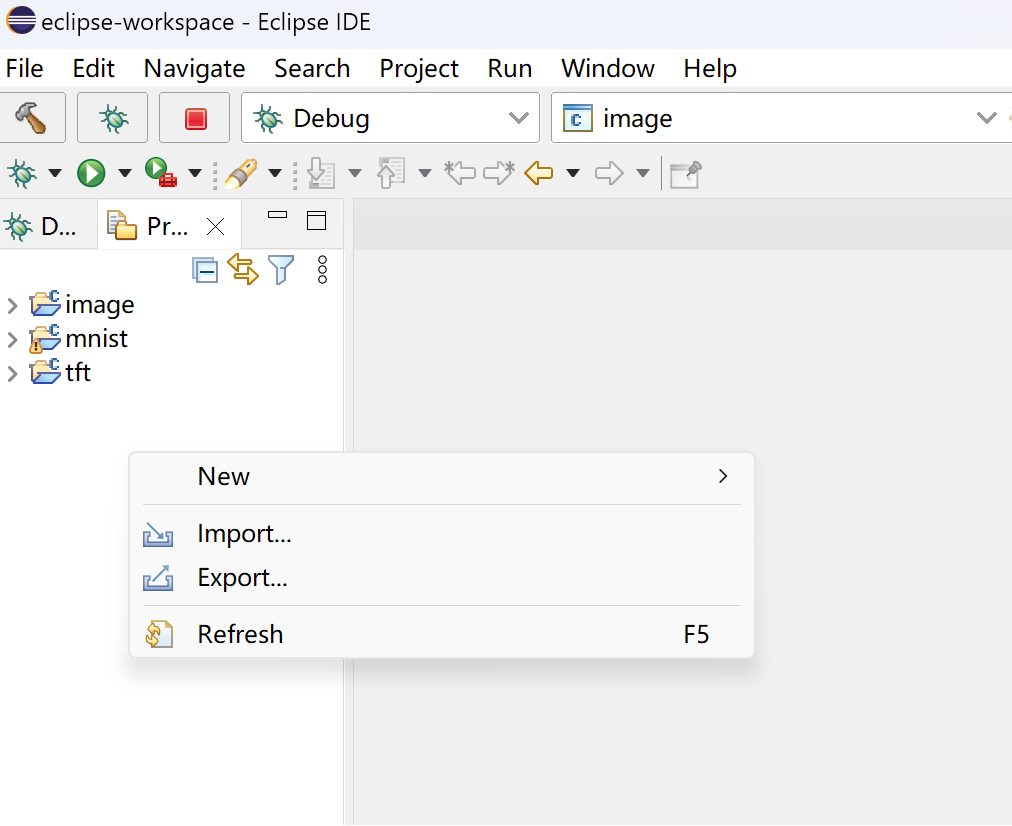Select the image project in the tree
The image size is (1012, 826).
tap(99, 305)
